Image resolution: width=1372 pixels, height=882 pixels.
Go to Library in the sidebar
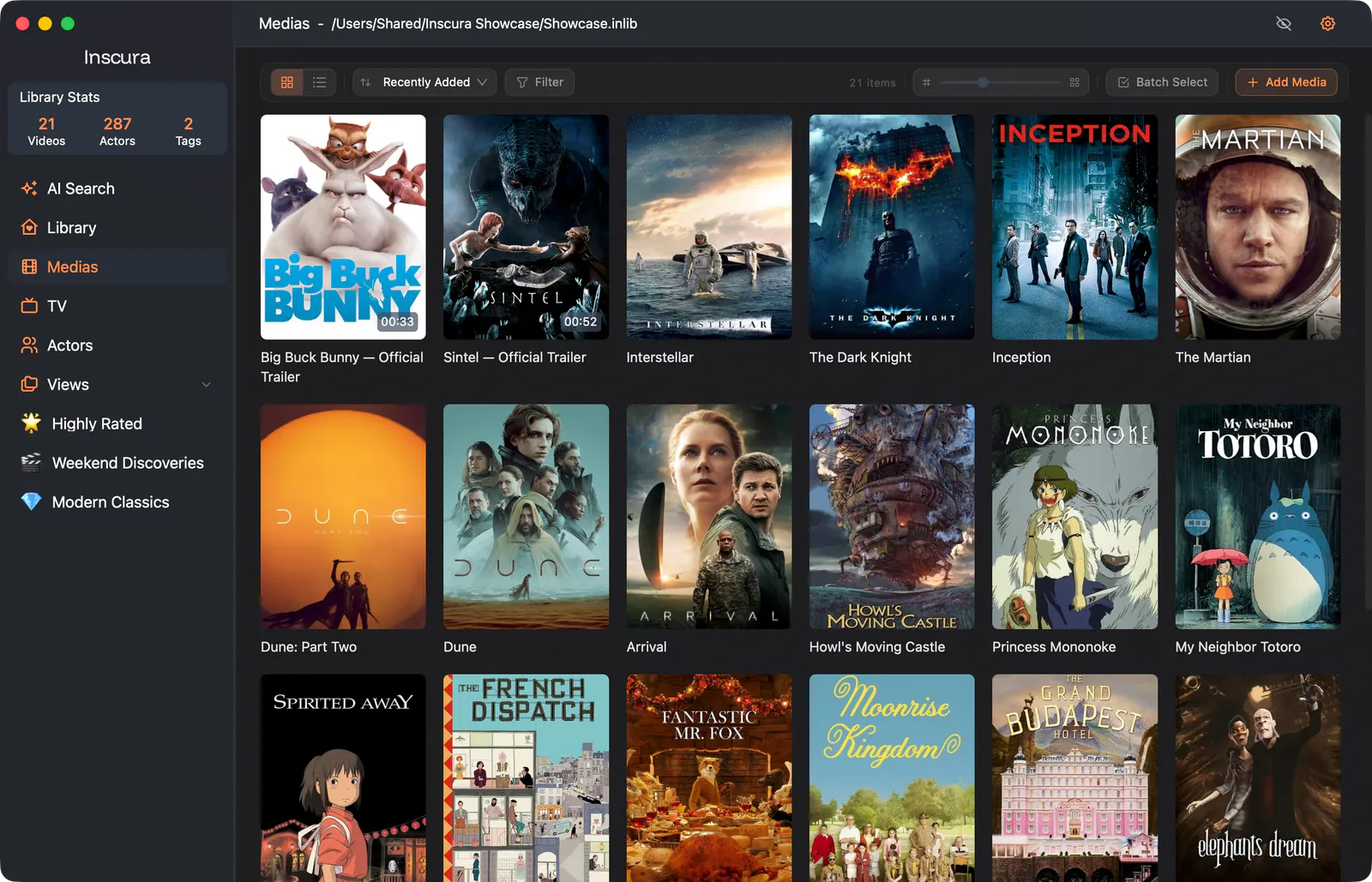pos(117,228)
